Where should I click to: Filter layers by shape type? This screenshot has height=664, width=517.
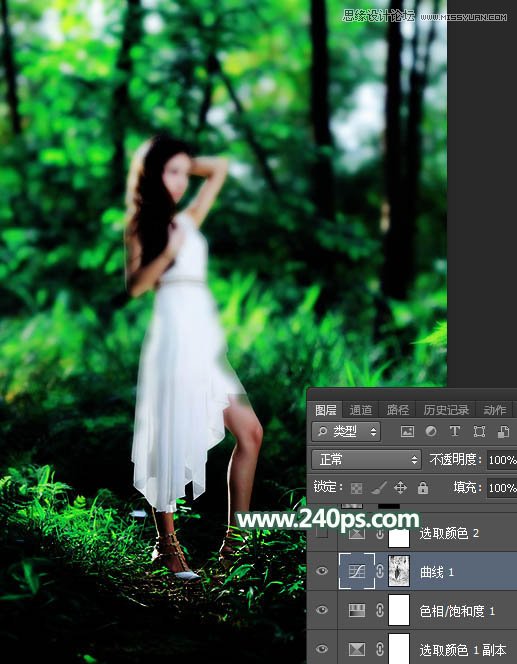[x=479, y=432]
